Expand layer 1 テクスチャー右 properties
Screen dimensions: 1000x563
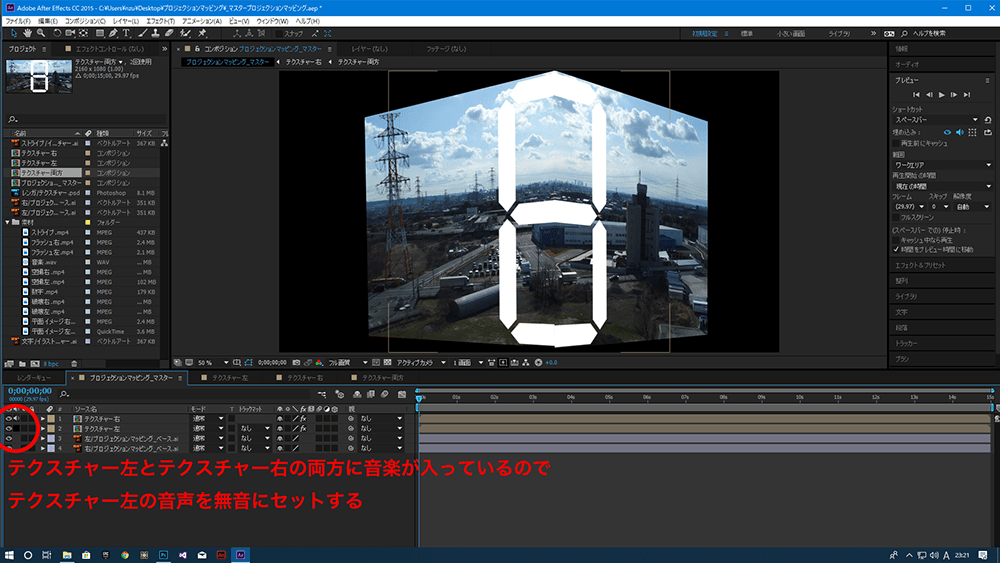point(43,419)
